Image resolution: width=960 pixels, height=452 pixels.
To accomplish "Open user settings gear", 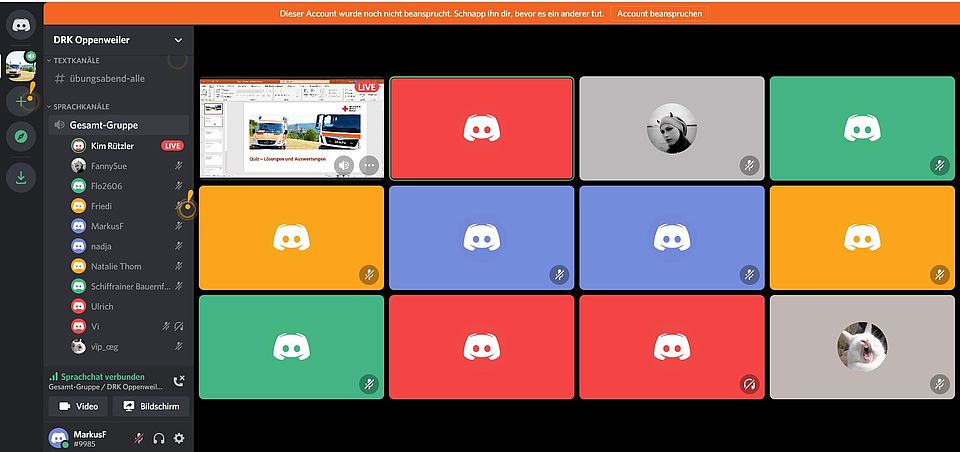I will pos(179,438).
